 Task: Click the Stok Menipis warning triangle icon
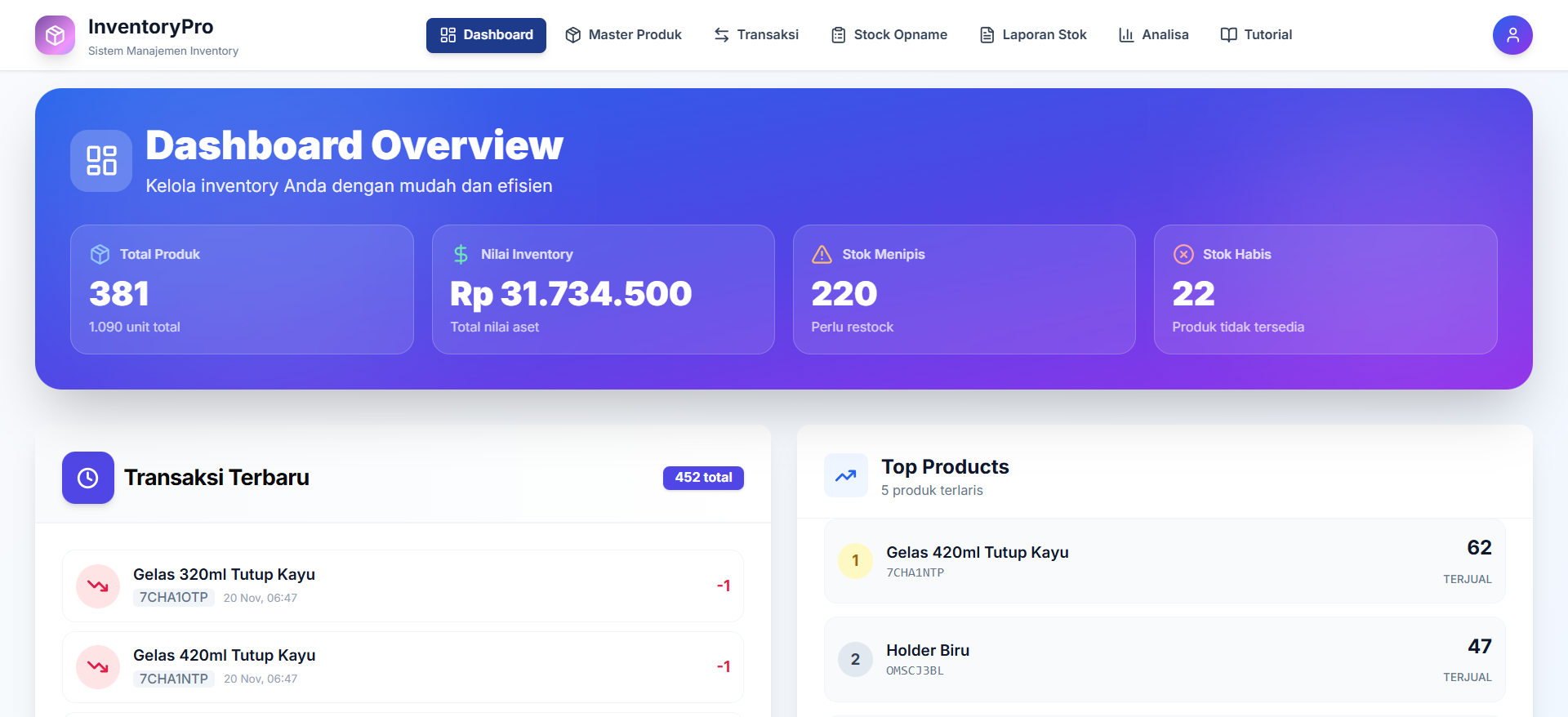[x=822, y=255]
